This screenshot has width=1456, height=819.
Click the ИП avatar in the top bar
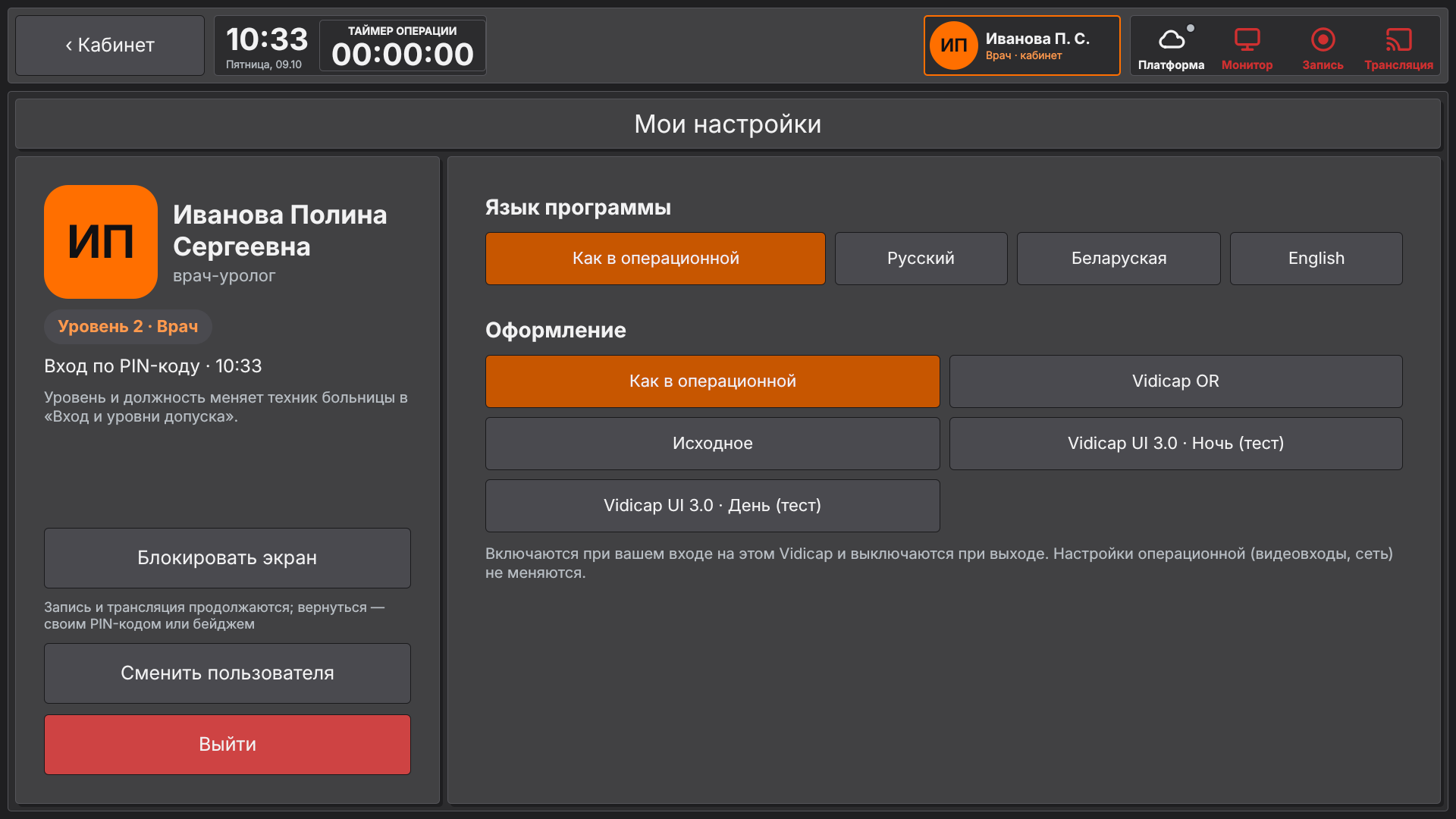953,45
